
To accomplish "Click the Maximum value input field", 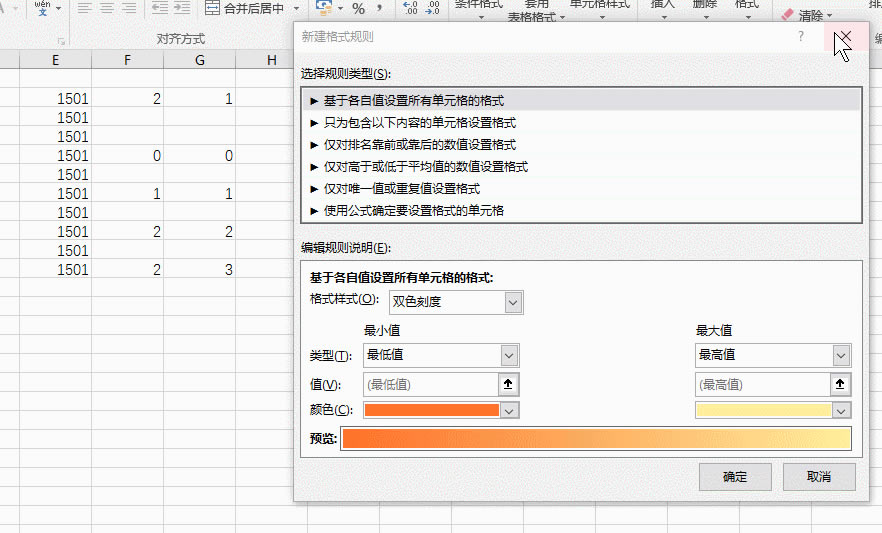I will point(762,385).
